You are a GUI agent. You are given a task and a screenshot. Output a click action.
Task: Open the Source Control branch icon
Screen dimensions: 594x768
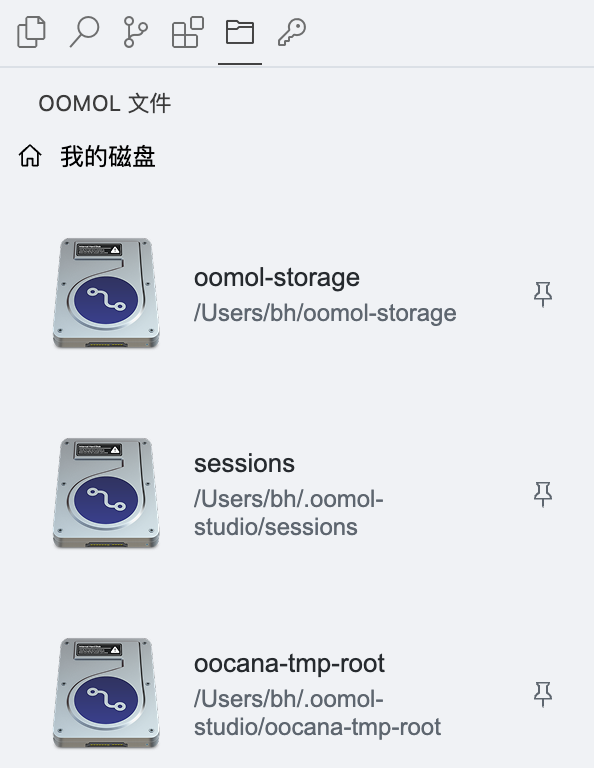click(136, 32)
